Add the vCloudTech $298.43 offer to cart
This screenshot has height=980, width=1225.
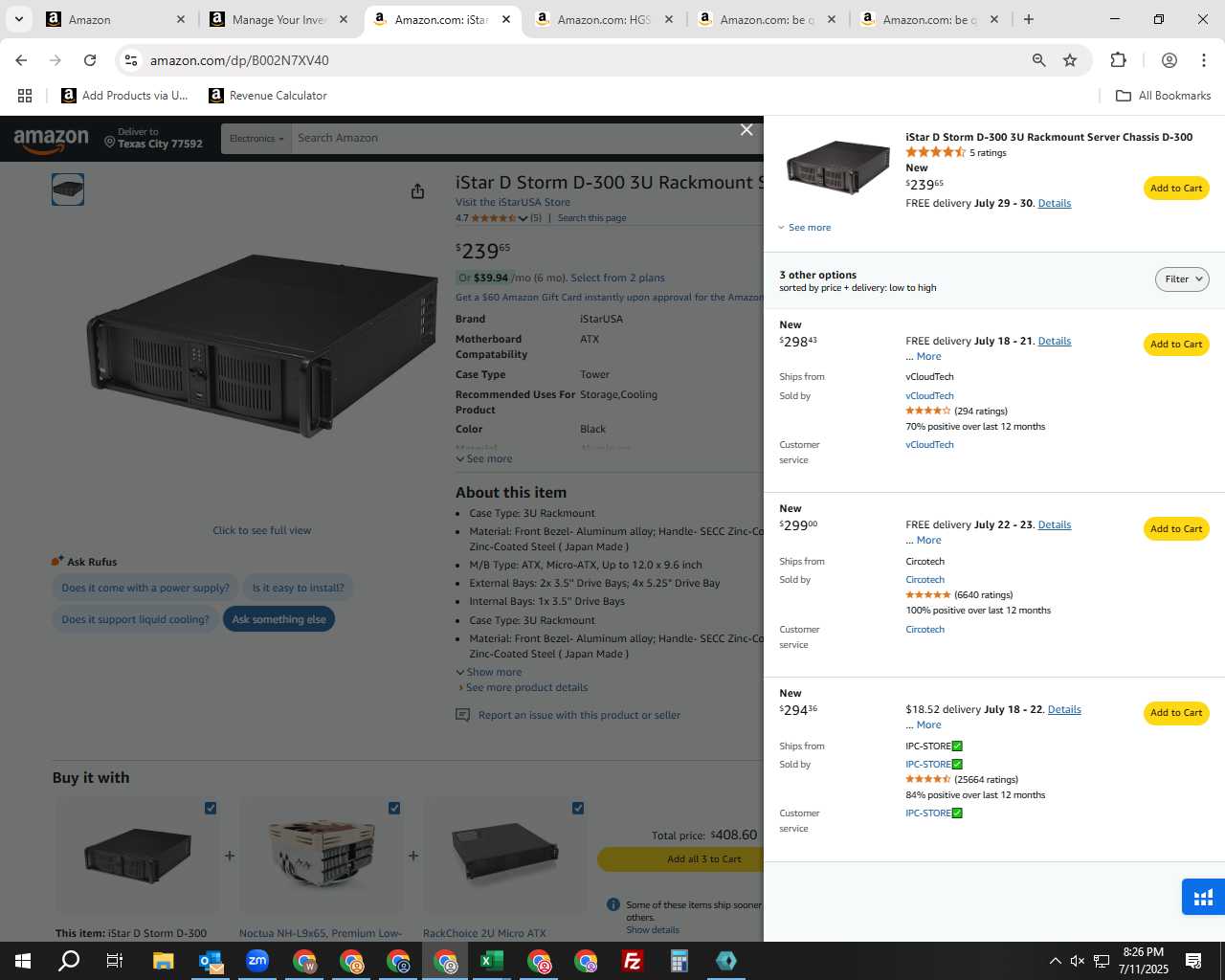[1176, 345]
